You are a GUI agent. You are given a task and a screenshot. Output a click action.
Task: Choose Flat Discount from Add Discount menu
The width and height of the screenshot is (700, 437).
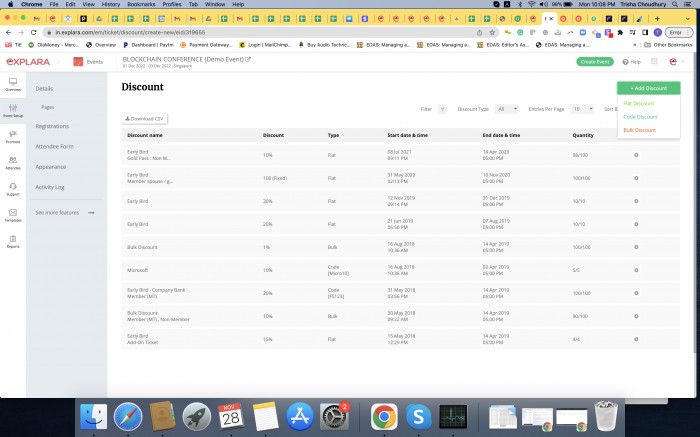point(638,104)
